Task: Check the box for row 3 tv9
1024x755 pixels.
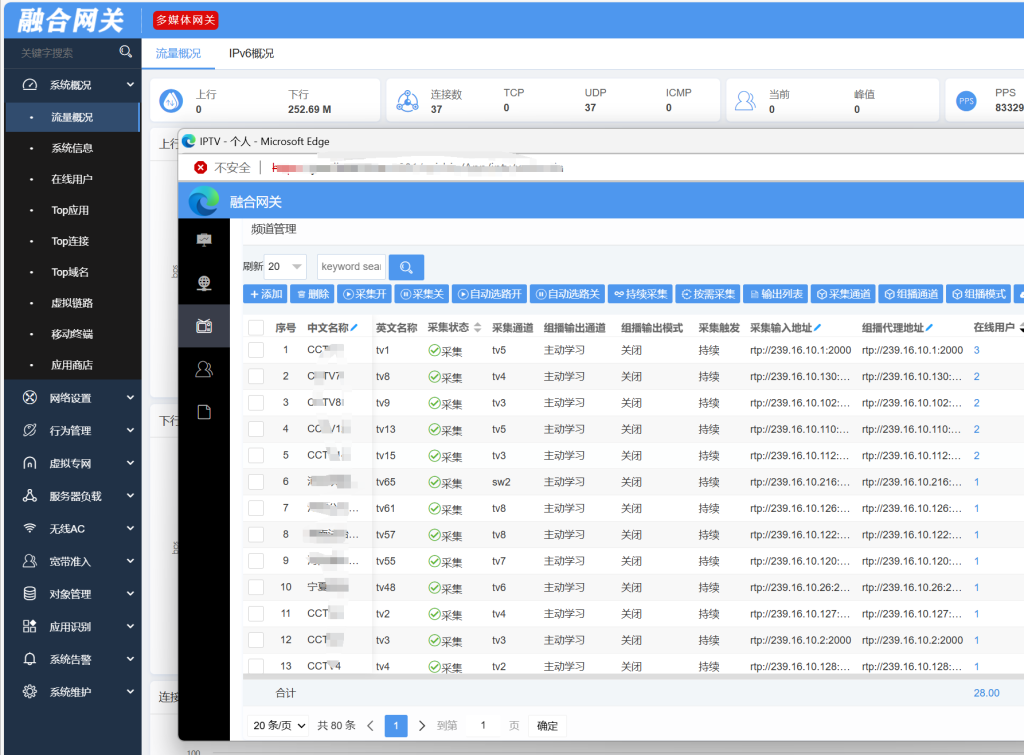Action: (256, 403)
